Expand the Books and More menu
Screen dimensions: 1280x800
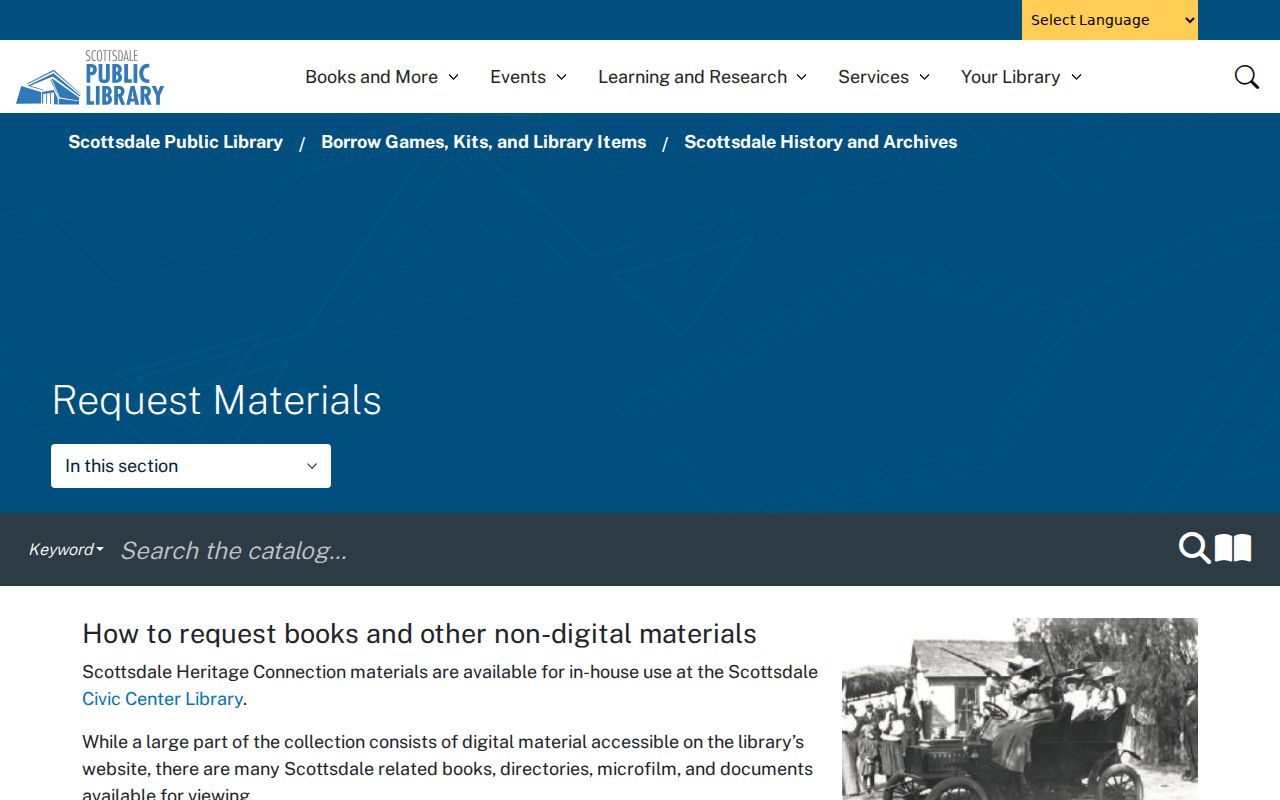382,77
